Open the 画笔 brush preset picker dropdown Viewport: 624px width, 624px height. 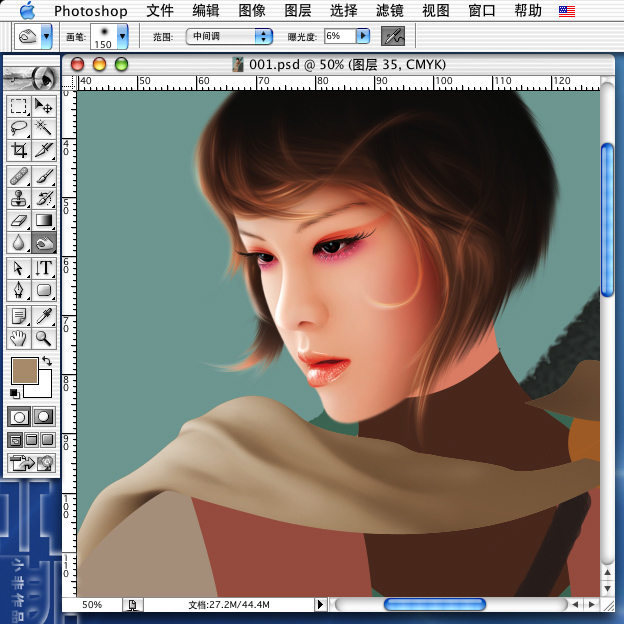click(x=122, y=36)
